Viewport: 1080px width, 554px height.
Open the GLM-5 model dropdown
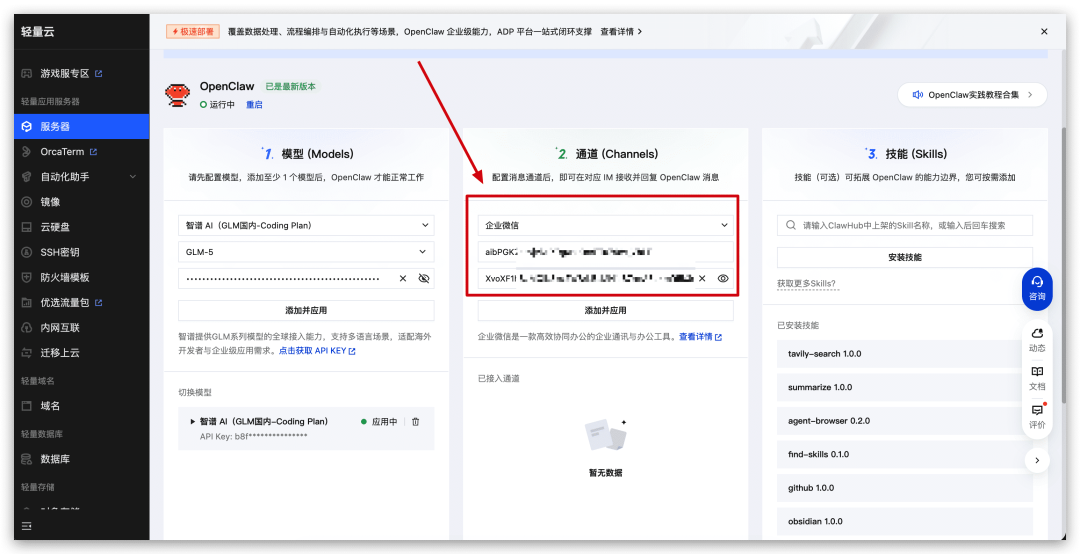(x=306, y=252)
